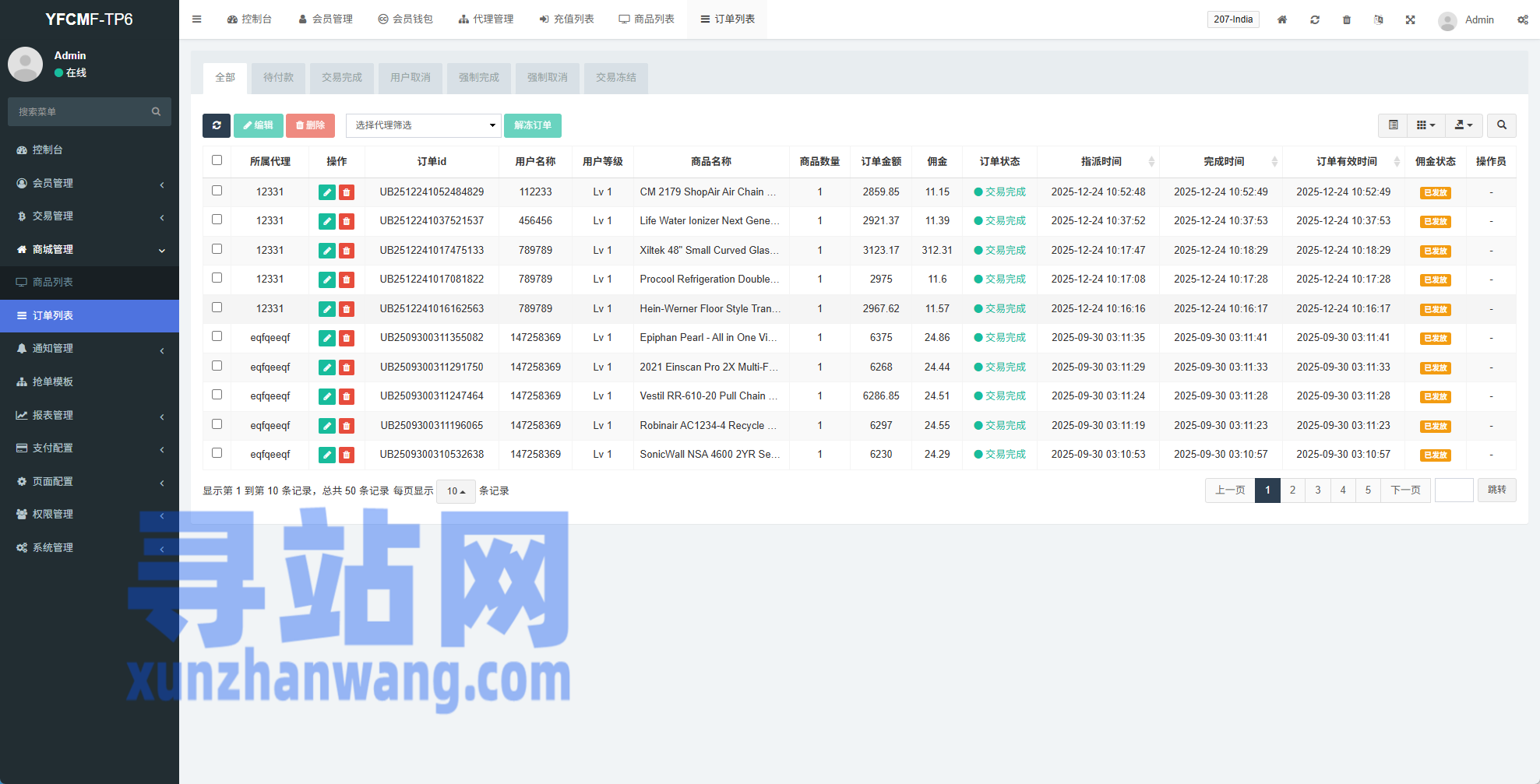Sort by 完成时间 column header

coord(1223,161)
